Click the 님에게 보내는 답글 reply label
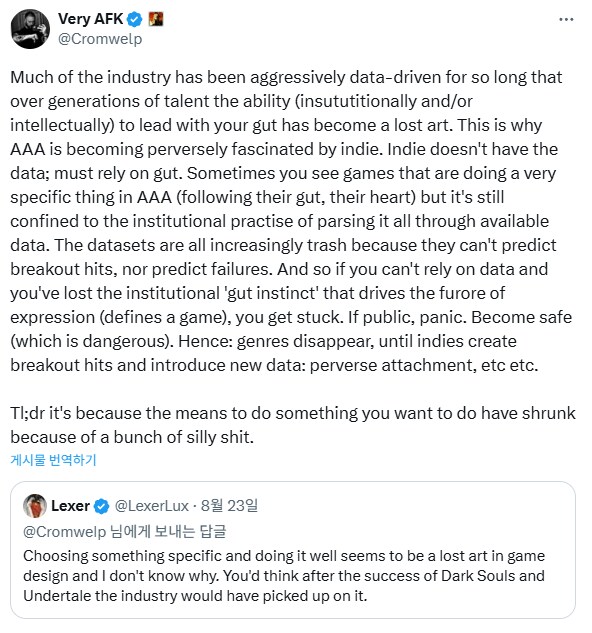 (168, 532)
